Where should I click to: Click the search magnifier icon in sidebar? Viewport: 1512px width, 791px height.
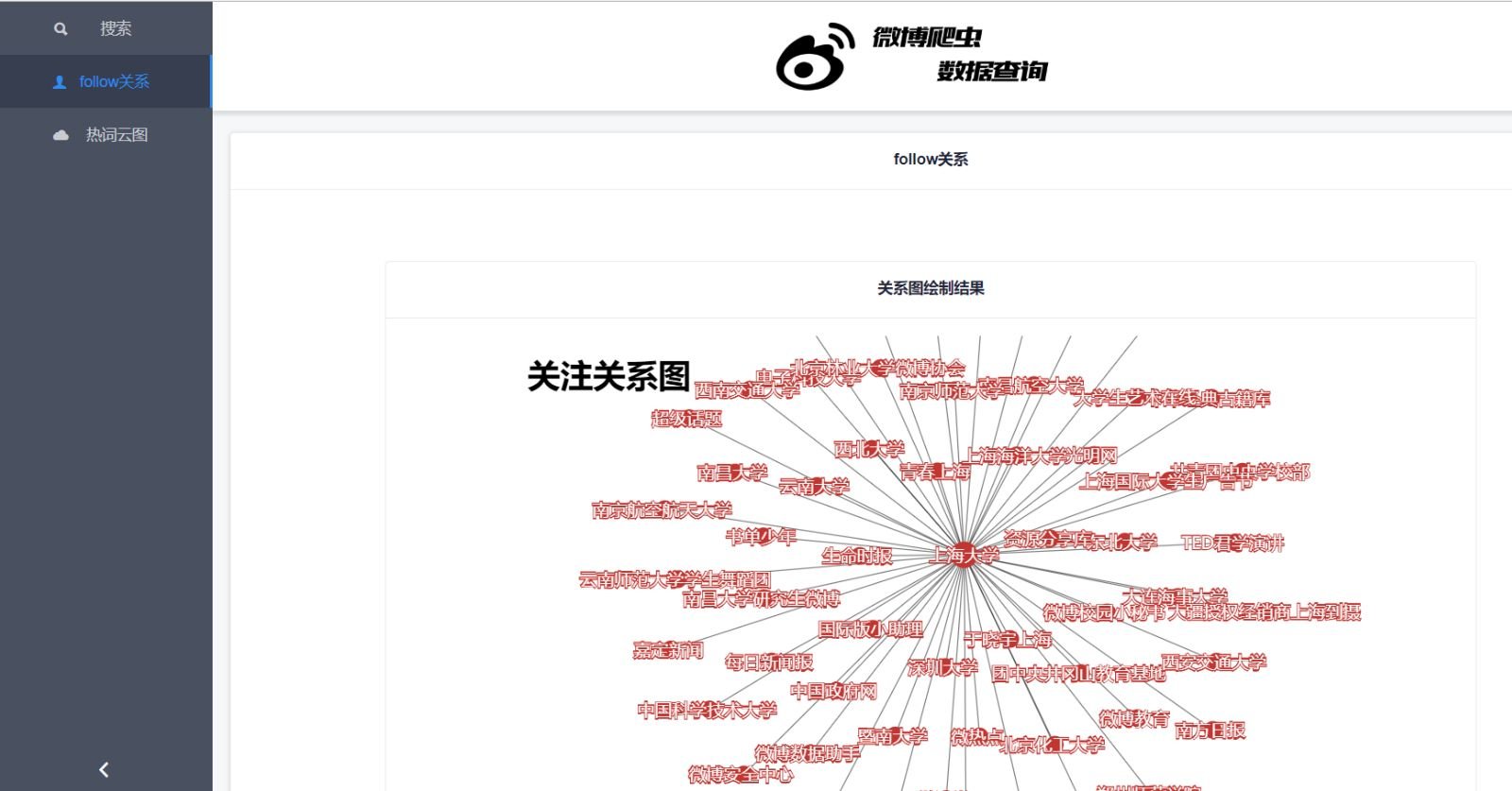click(60, 28)
